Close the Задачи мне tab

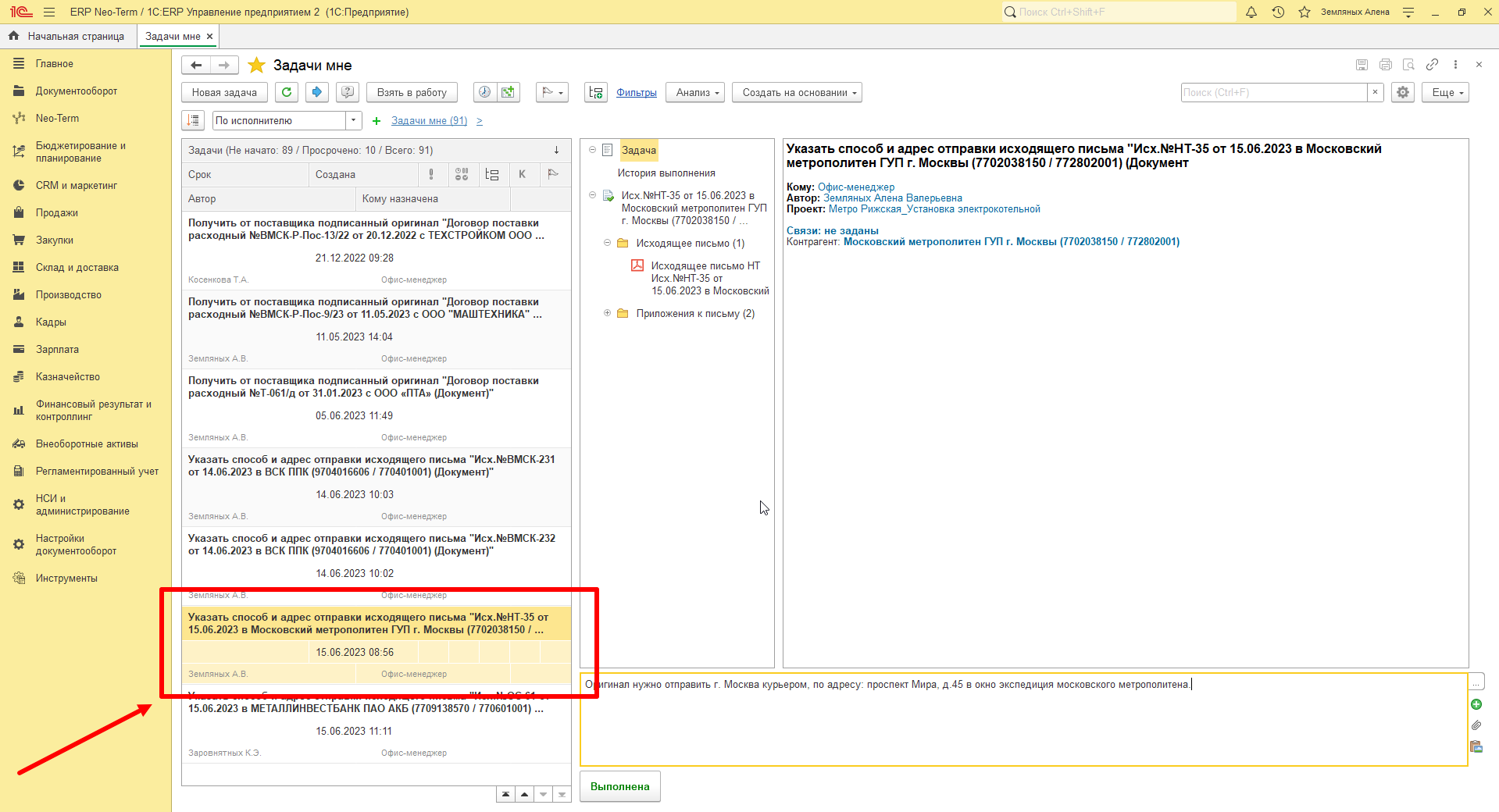(210, 36)
